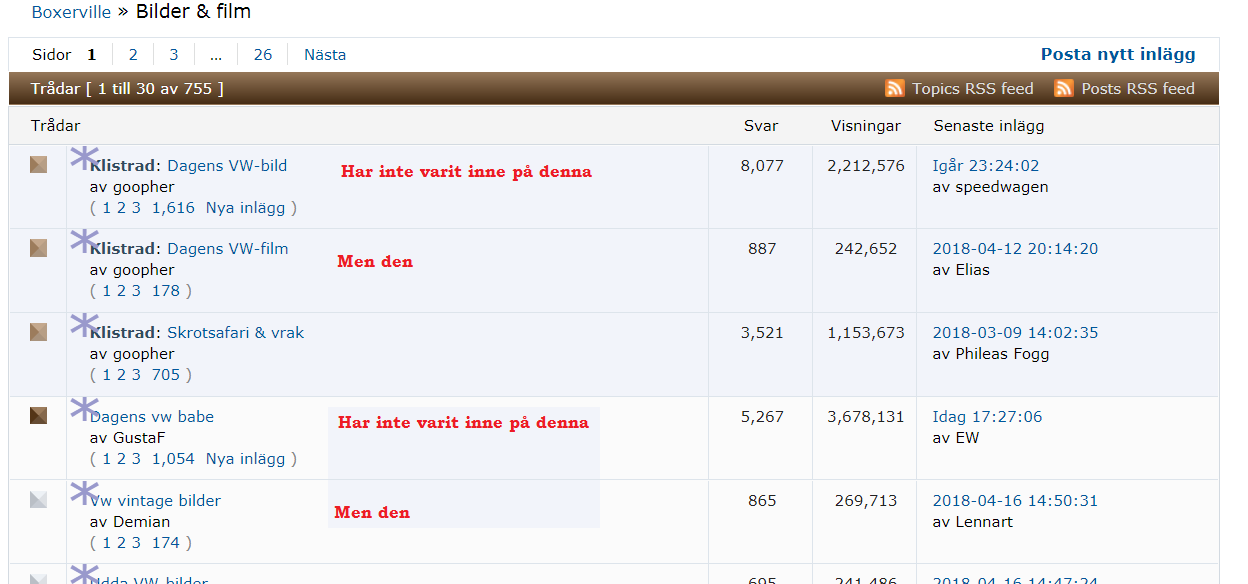1248x584 pixels.
Task: Go to page 1,616 of Dagens VW-bild
Action: pos(173,208)
